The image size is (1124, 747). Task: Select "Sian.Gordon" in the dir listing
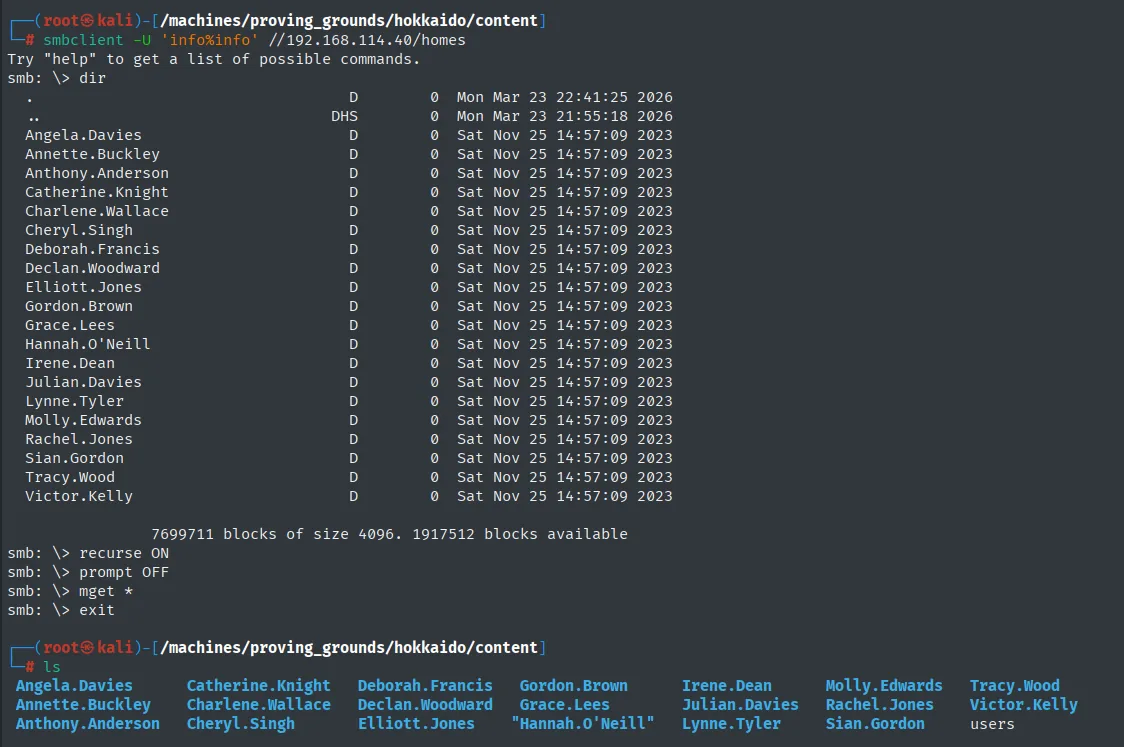75,458
